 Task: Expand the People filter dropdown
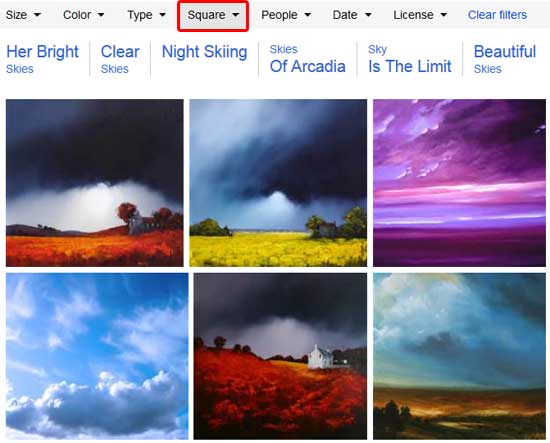[286, 15]
